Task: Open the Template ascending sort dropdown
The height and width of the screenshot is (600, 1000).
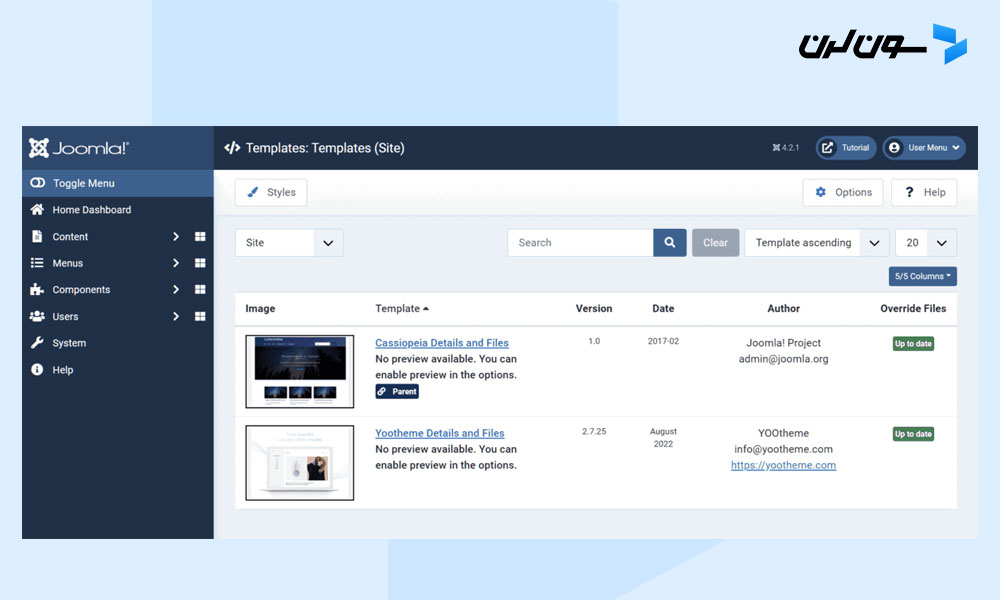Action: click(817, 243)
